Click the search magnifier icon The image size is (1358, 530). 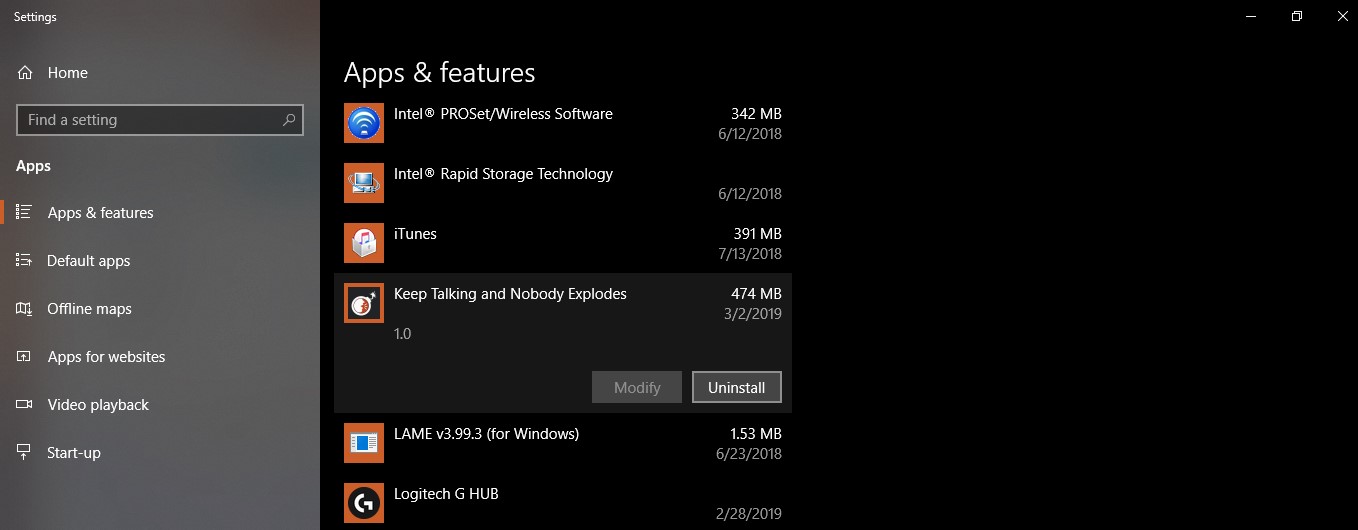pyautogui.click(x=289, y=120)
